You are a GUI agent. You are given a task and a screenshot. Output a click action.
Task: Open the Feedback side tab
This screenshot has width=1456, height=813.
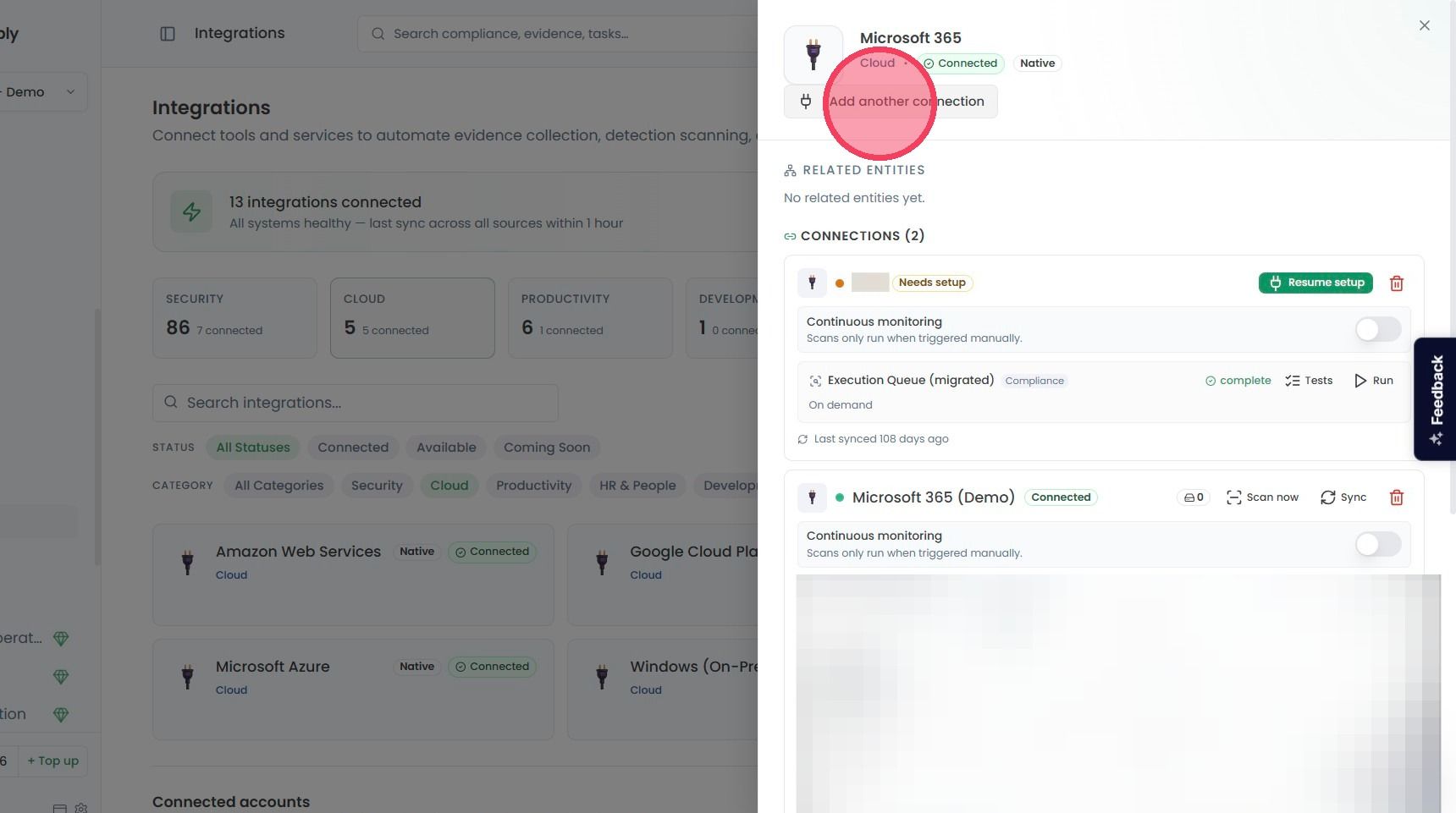point(1436,398)
